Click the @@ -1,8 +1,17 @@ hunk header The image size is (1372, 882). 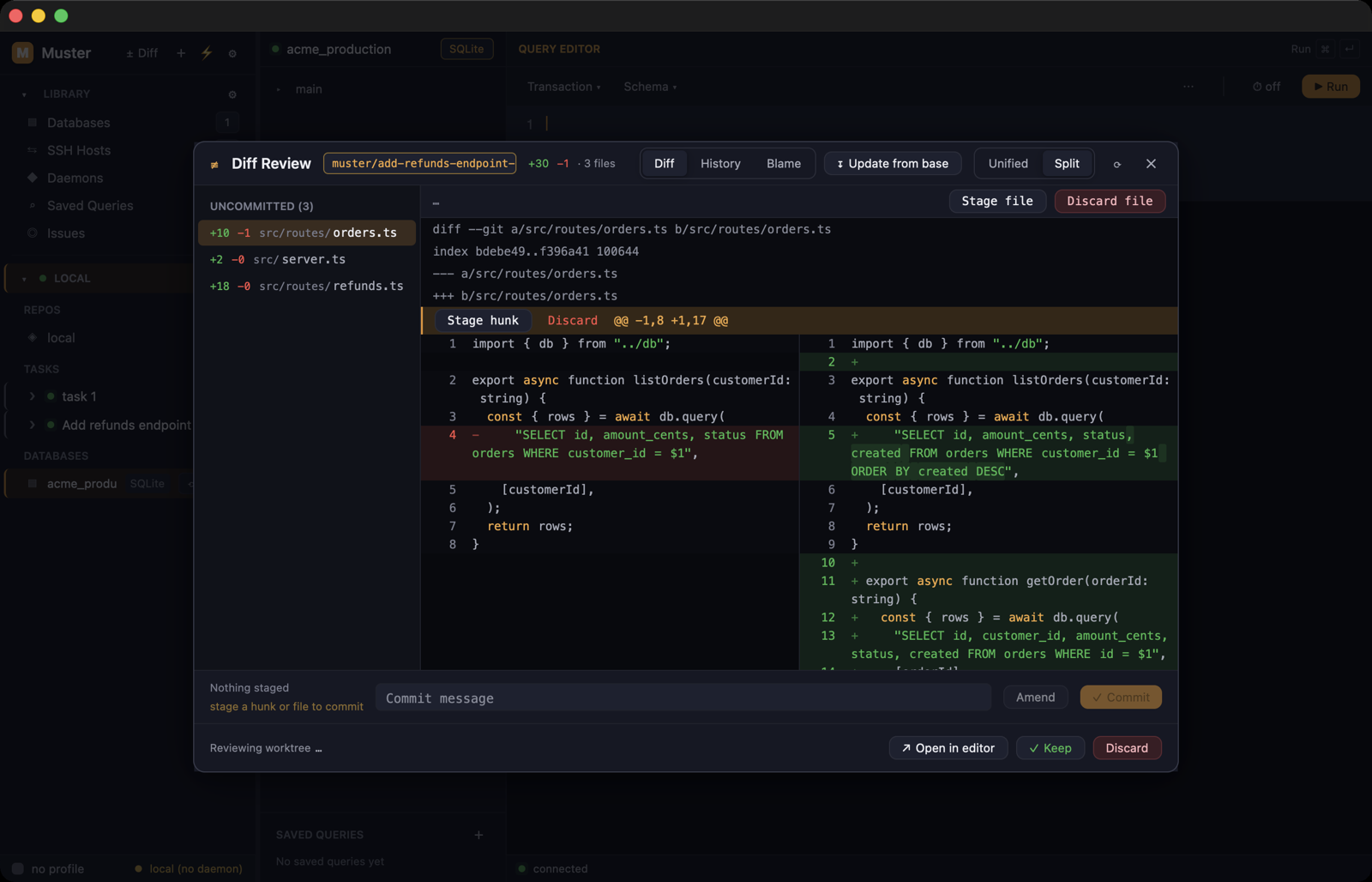coord(671,320)
